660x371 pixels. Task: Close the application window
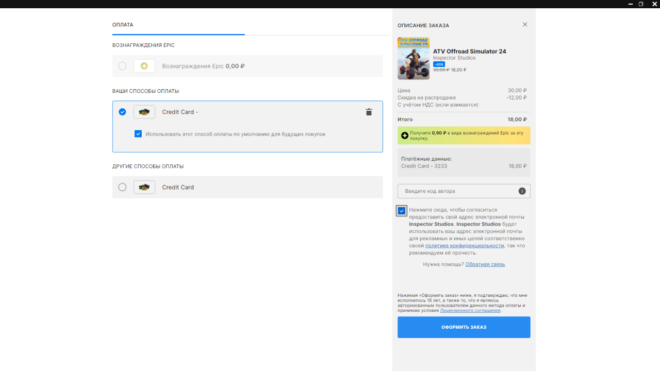pyautogui.click(x=654, y=4)
